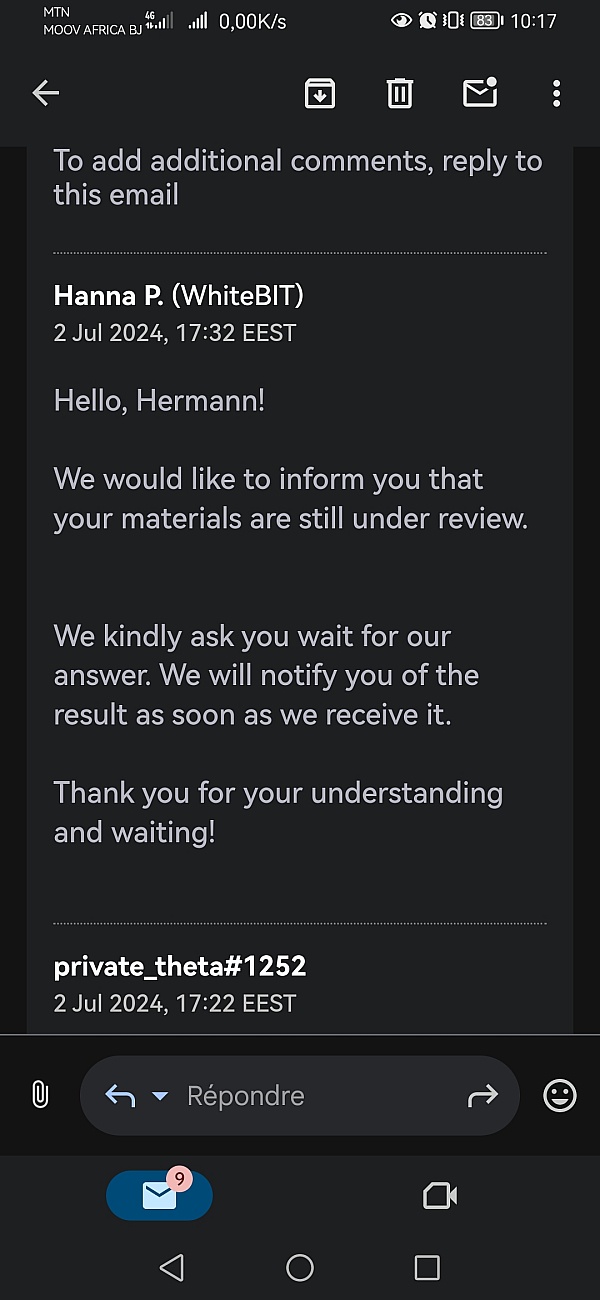Forward the email with the right arrow
600x1300 pixels.
coord(482,1096)
